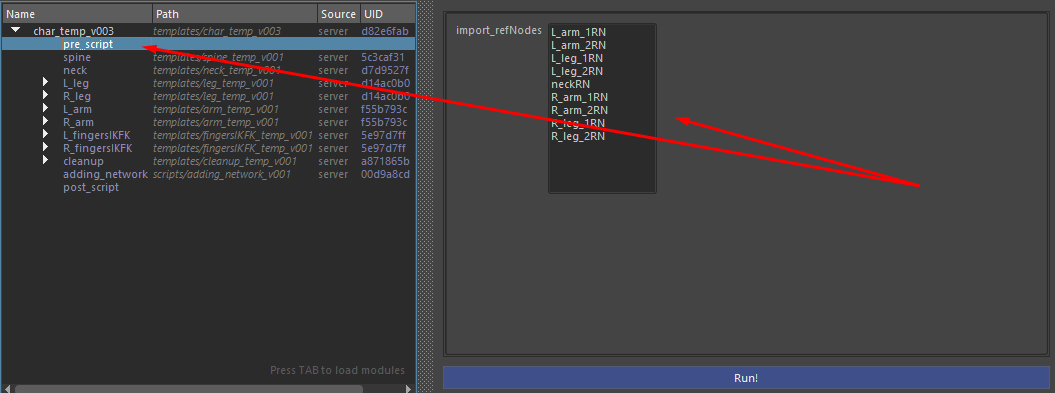Select L_arm_1RN in import_refNodes list
This screenshot has width=1055, height=393.
coord(579,32)
